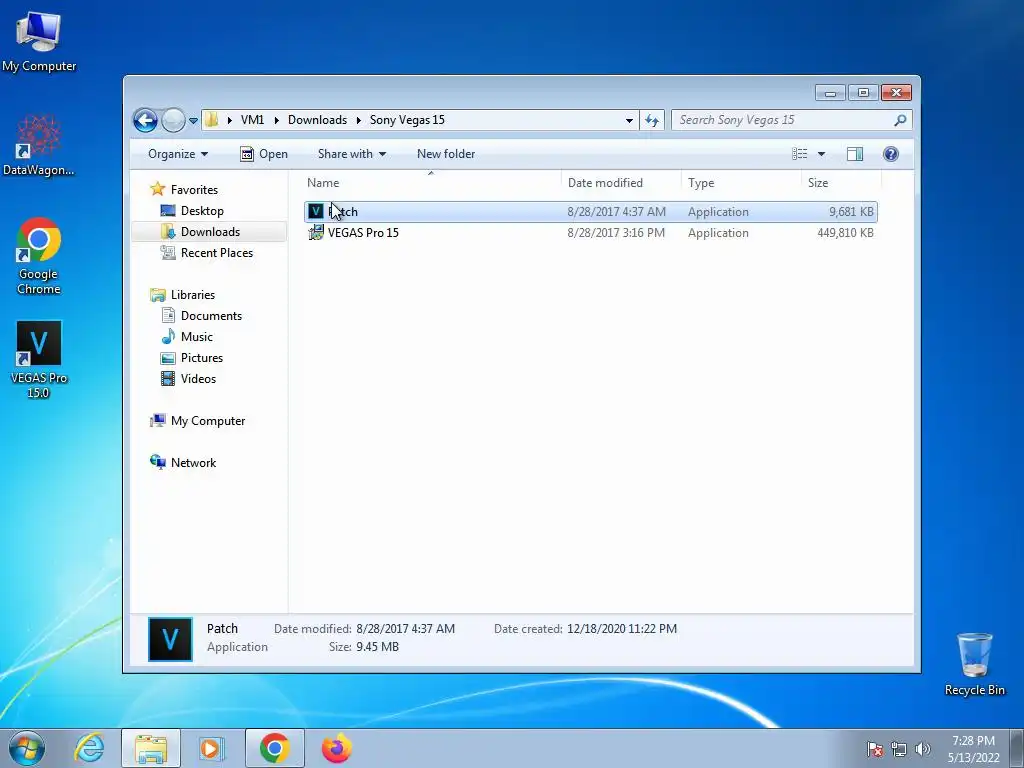Click the 449,810 KB size cell

click(845, 233)
